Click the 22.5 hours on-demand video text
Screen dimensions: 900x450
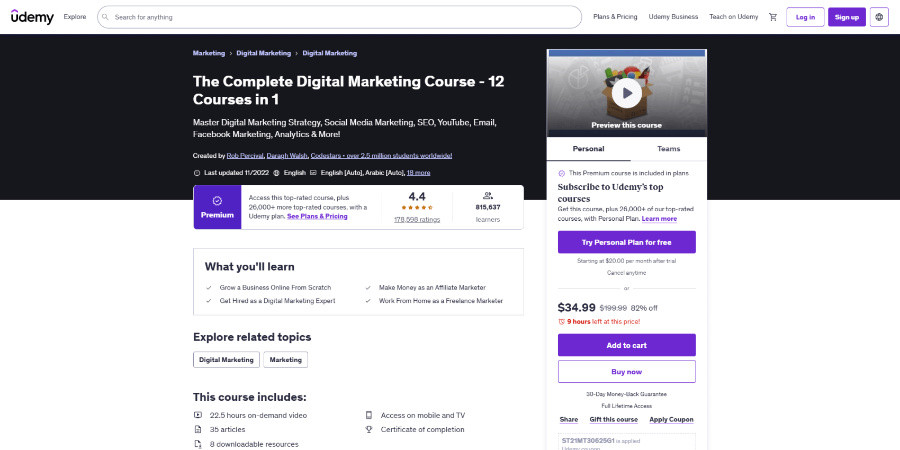(x=258, y=415)
